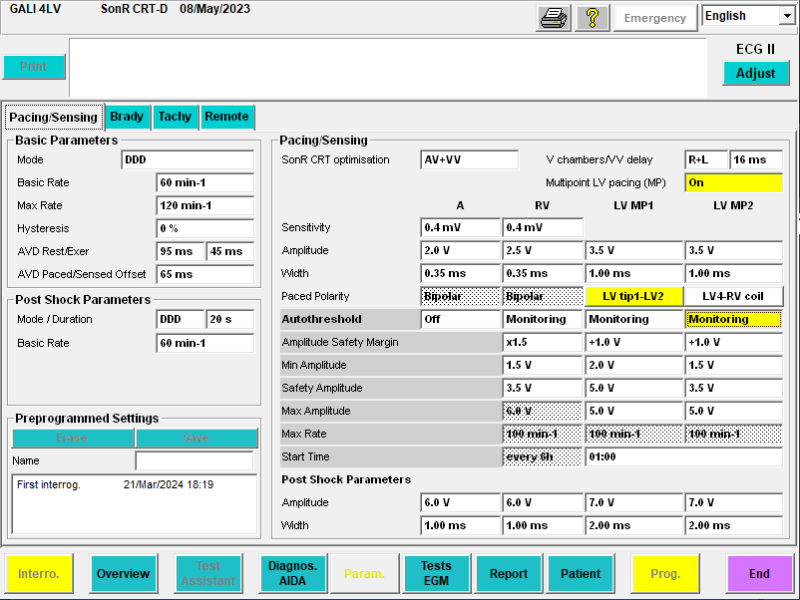Open the Overview screen
This screenshot has width=800, height=600.
123,573
